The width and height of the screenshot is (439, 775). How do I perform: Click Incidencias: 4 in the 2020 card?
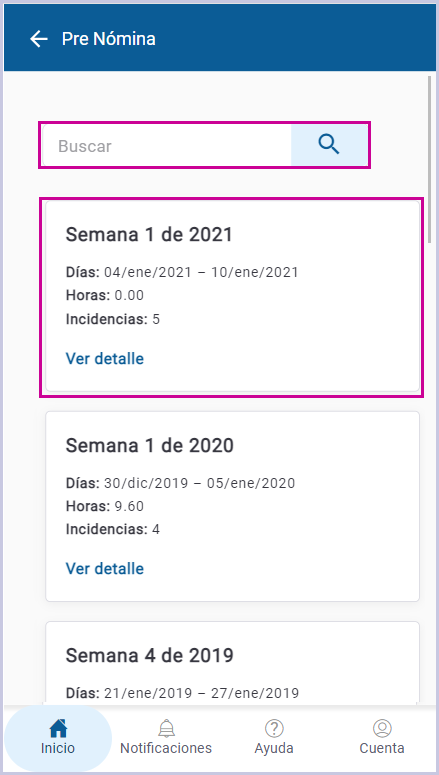(x=113, y=530)
